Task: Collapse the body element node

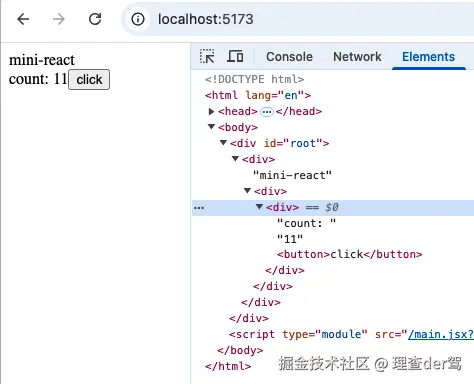Action: point(211,127)
